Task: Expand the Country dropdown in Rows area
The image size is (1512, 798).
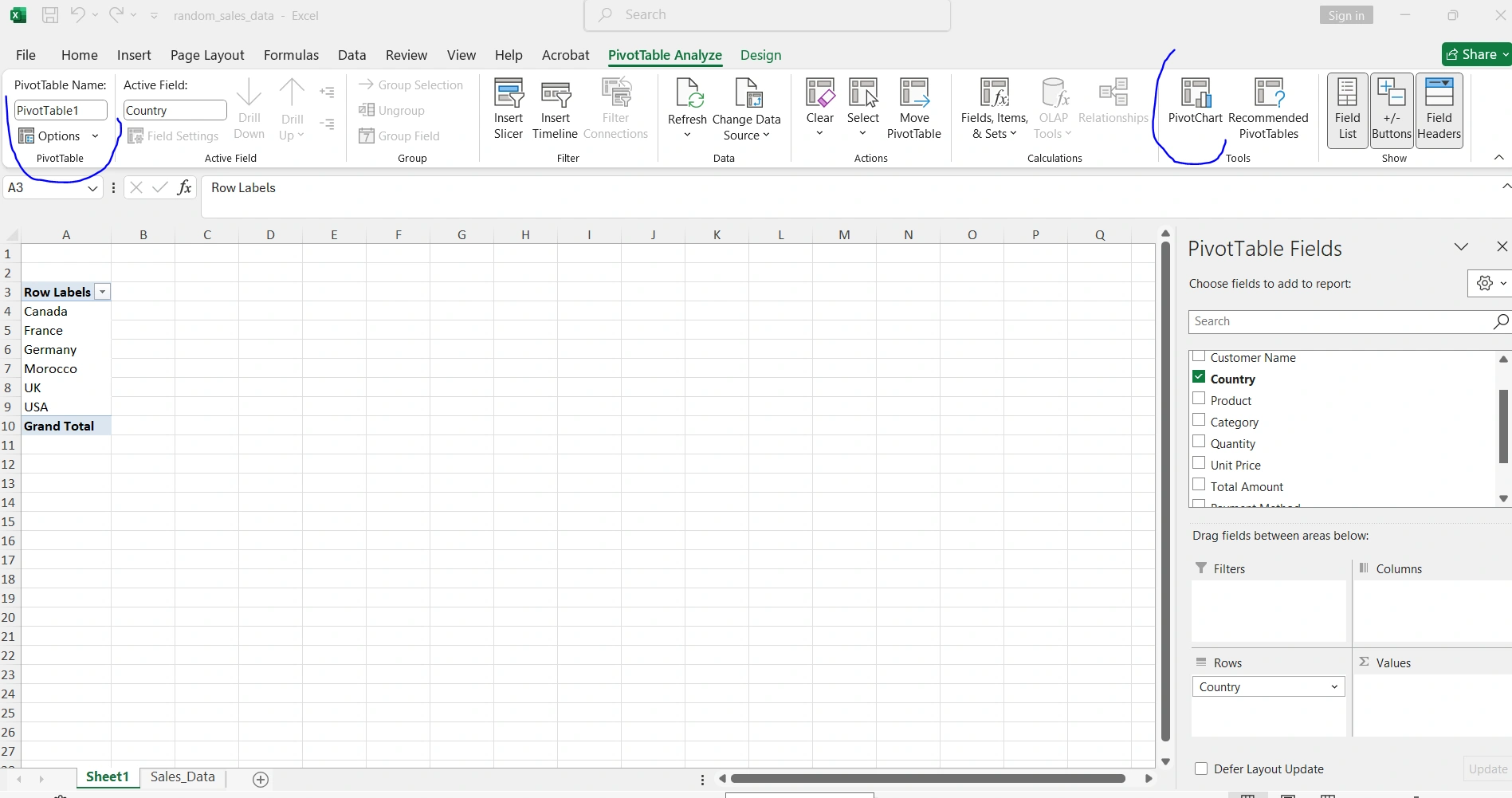Action: (x=1333, y=686)
